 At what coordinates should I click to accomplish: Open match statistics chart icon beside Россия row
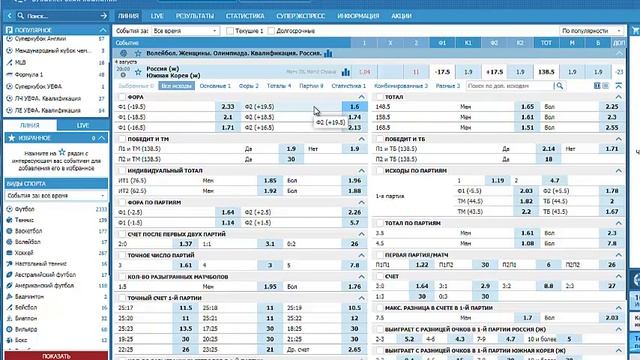tap(346, 72)
